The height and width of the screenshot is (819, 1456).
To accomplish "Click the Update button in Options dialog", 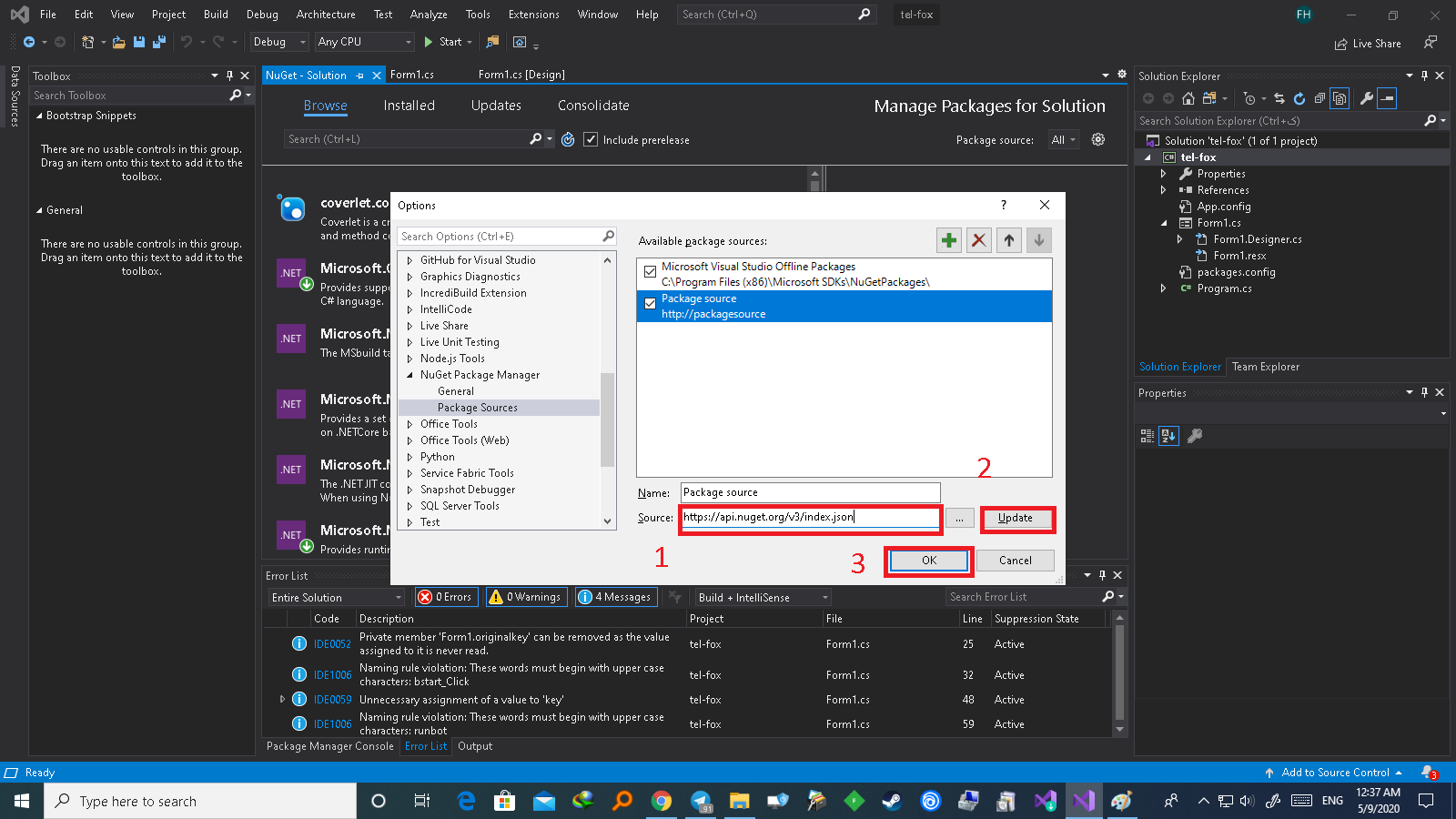I will (1016, 518).
